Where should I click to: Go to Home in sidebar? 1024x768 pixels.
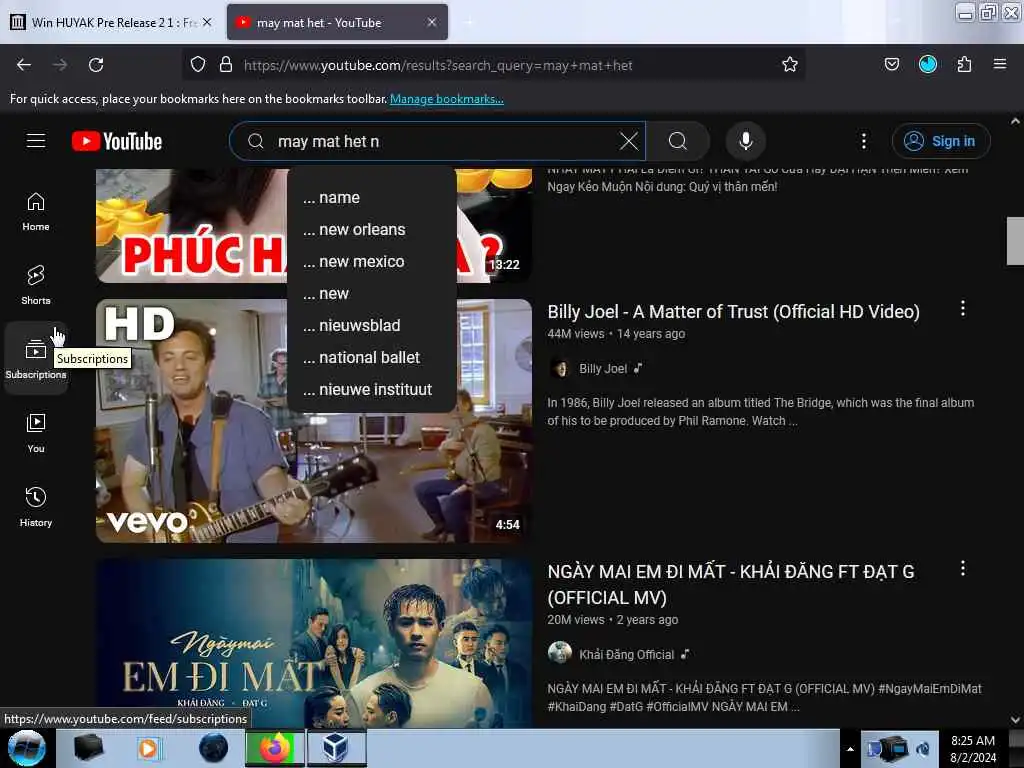[x=36, y=212]
